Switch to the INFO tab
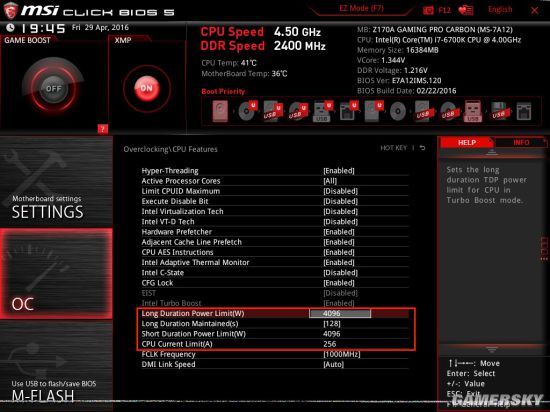The image size is (550, 412). click(521, 143)
